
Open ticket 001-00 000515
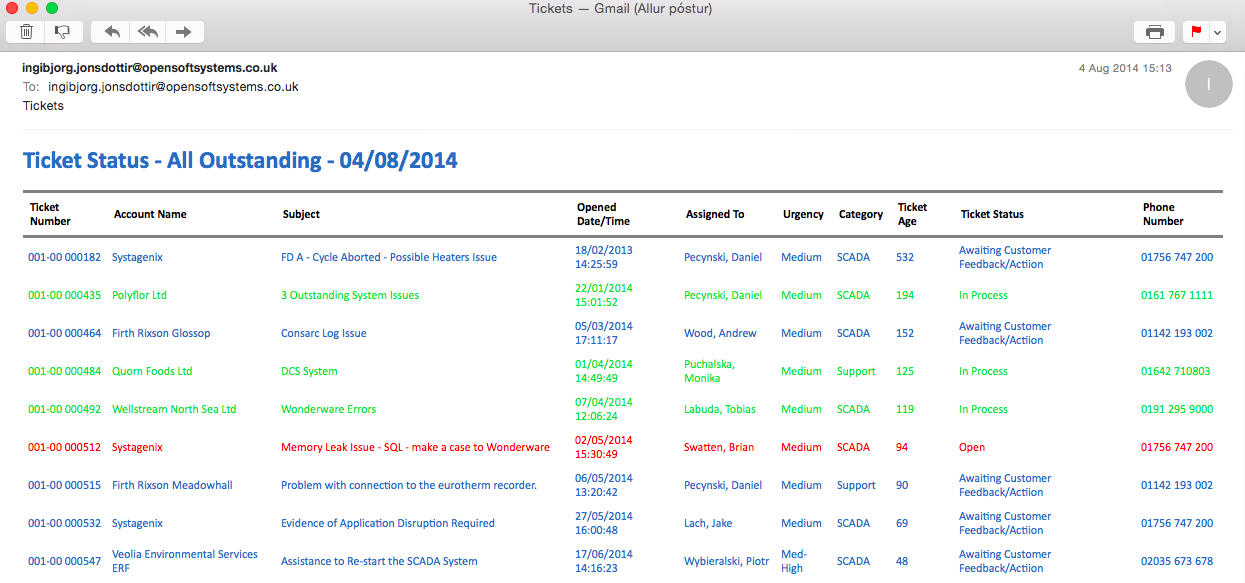(64, 485)
